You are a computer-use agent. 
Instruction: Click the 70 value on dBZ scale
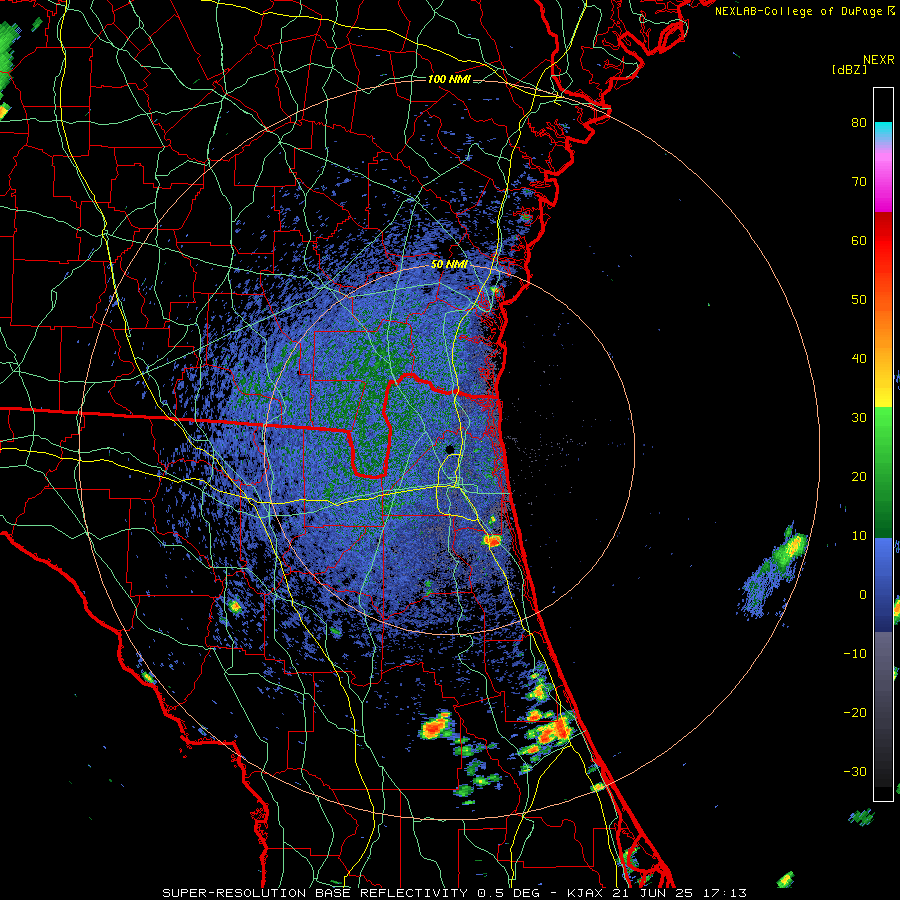[859, 181]
